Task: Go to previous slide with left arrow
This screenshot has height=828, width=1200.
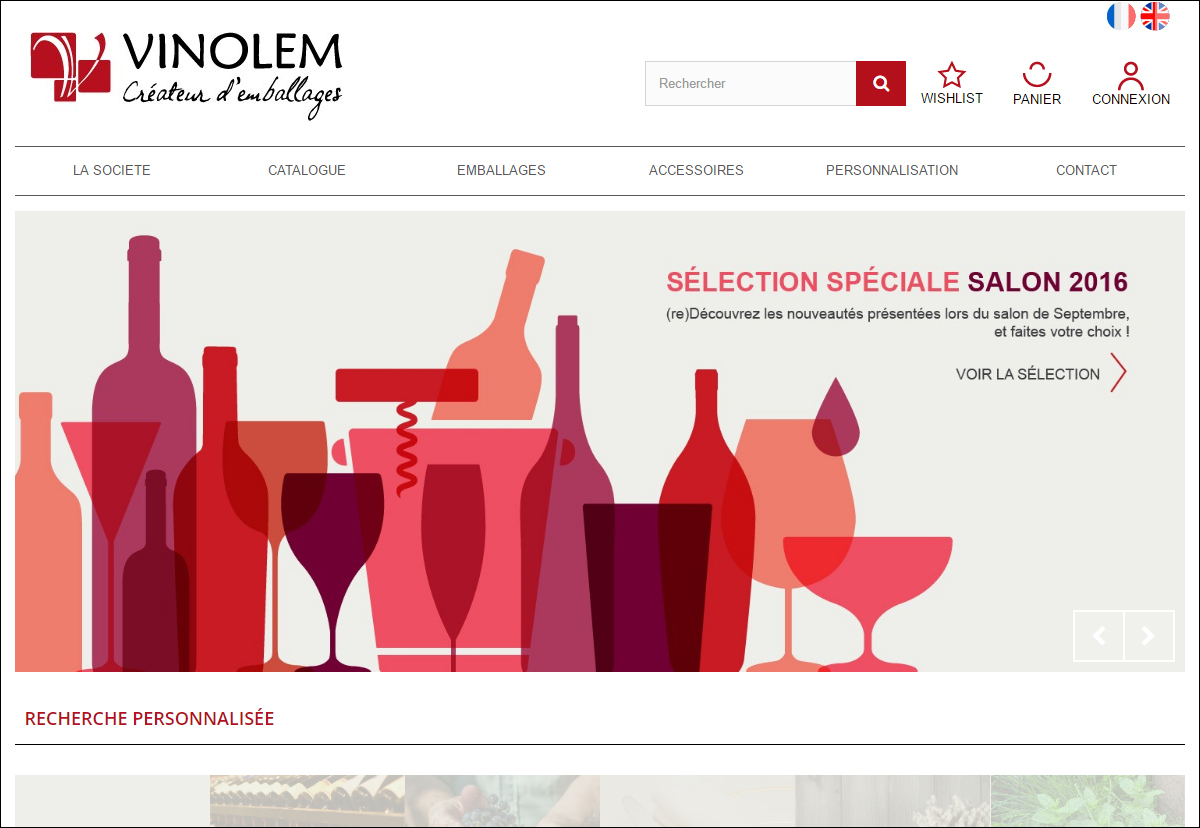Action: pos(1099,636)
